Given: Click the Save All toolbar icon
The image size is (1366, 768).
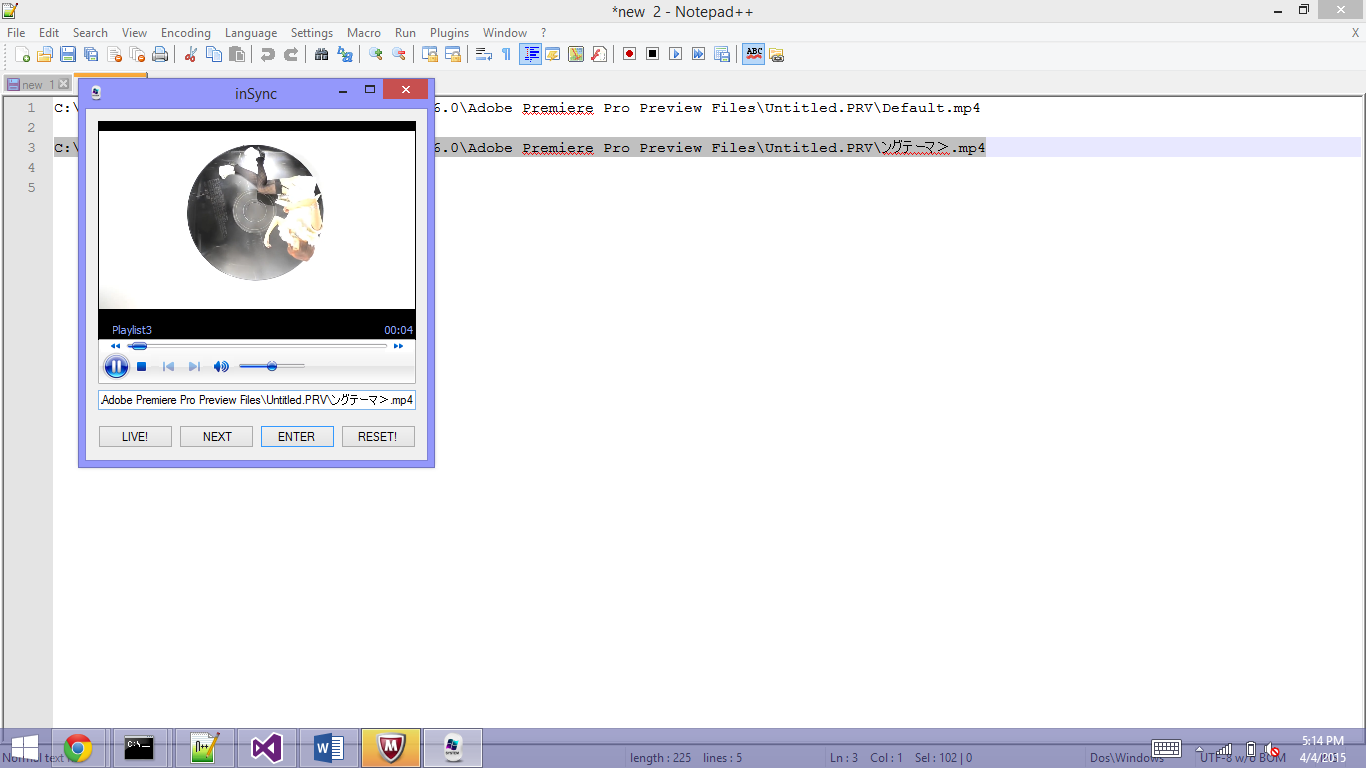Looking at the screenshot, I should (x=91, y=54).
